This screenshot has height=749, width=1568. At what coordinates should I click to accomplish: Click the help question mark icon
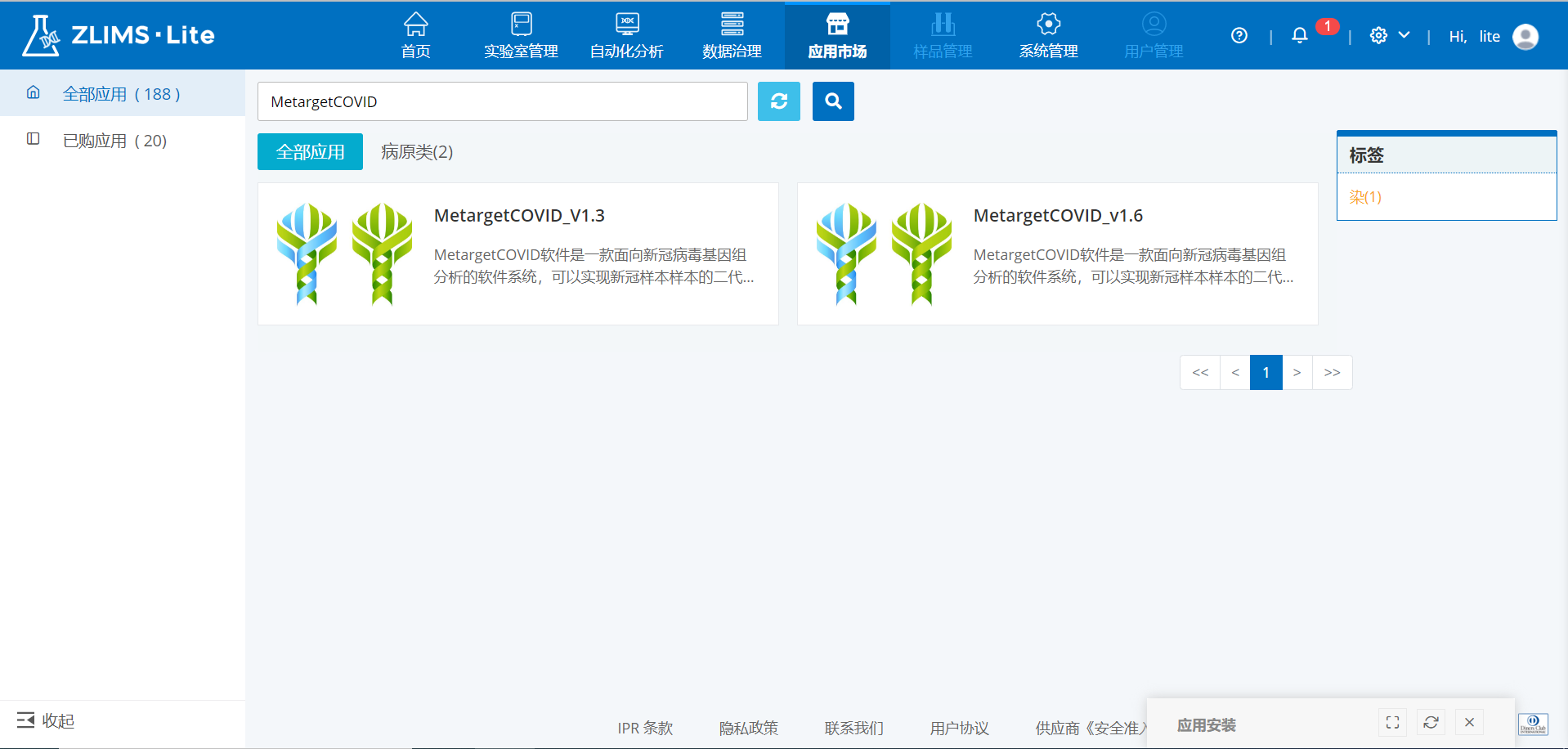[1239, 35]
